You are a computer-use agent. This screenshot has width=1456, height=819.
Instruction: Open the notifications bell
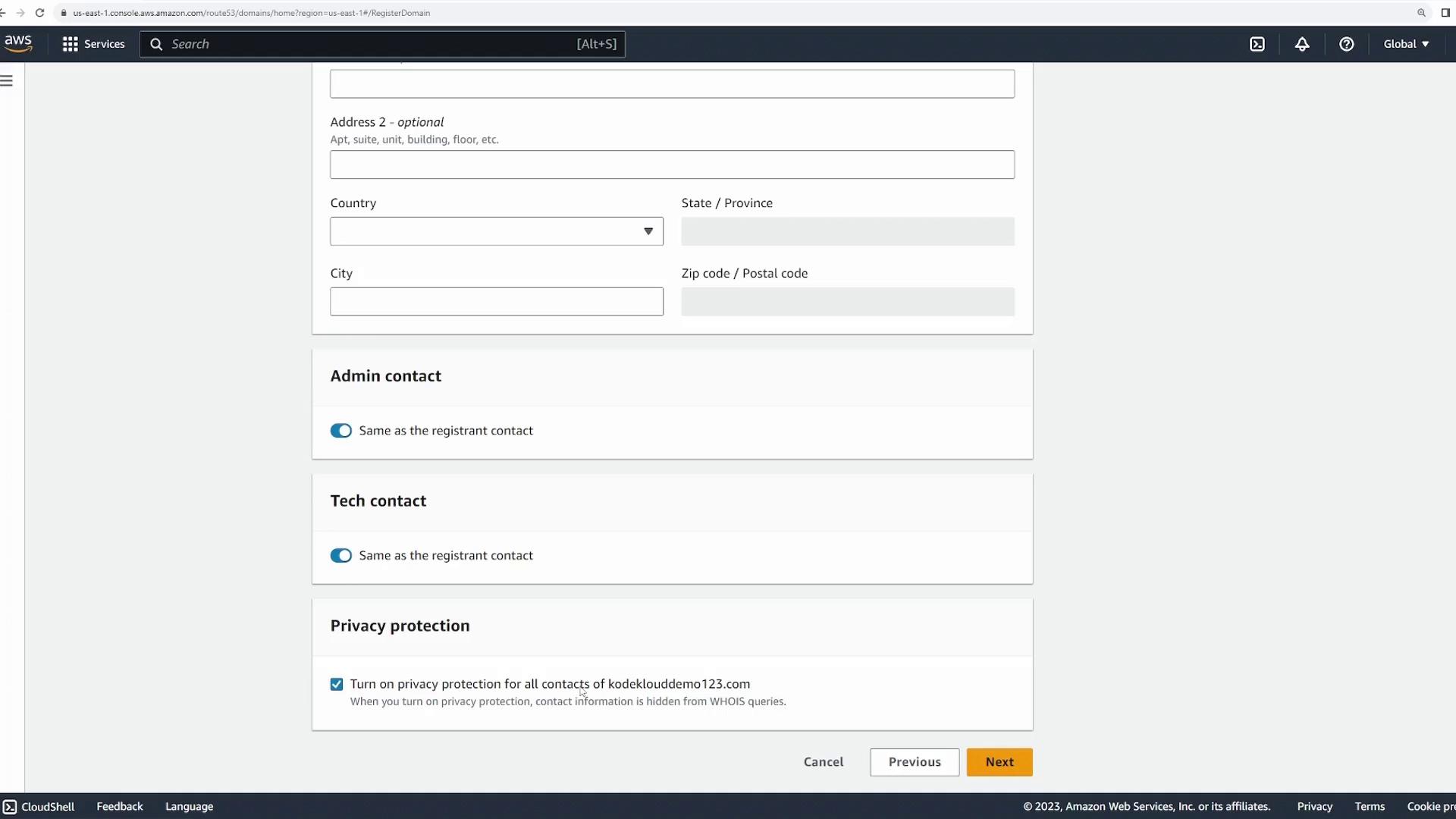[x=1302, y=44]
